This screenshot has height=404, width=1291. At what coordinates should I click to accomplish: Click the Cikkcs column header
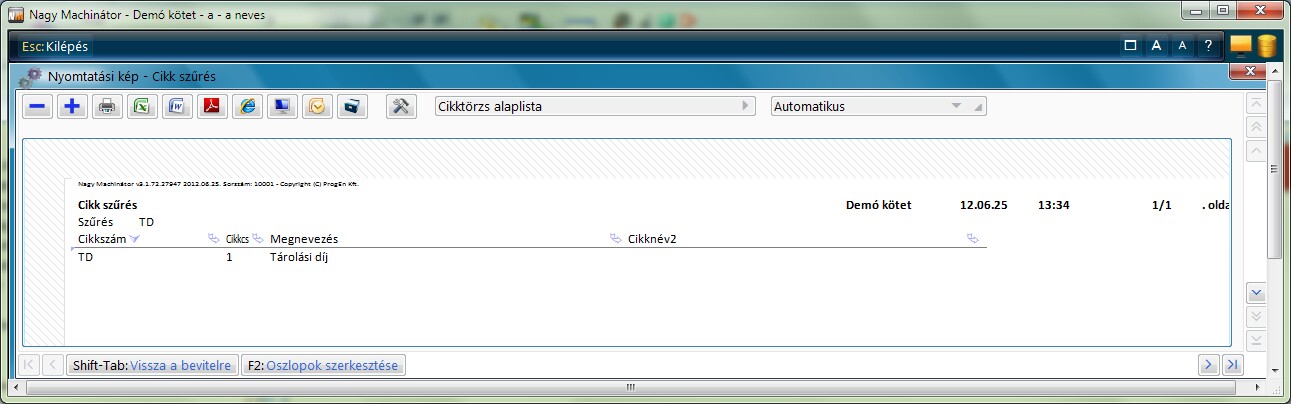click(x=236, y=239)
